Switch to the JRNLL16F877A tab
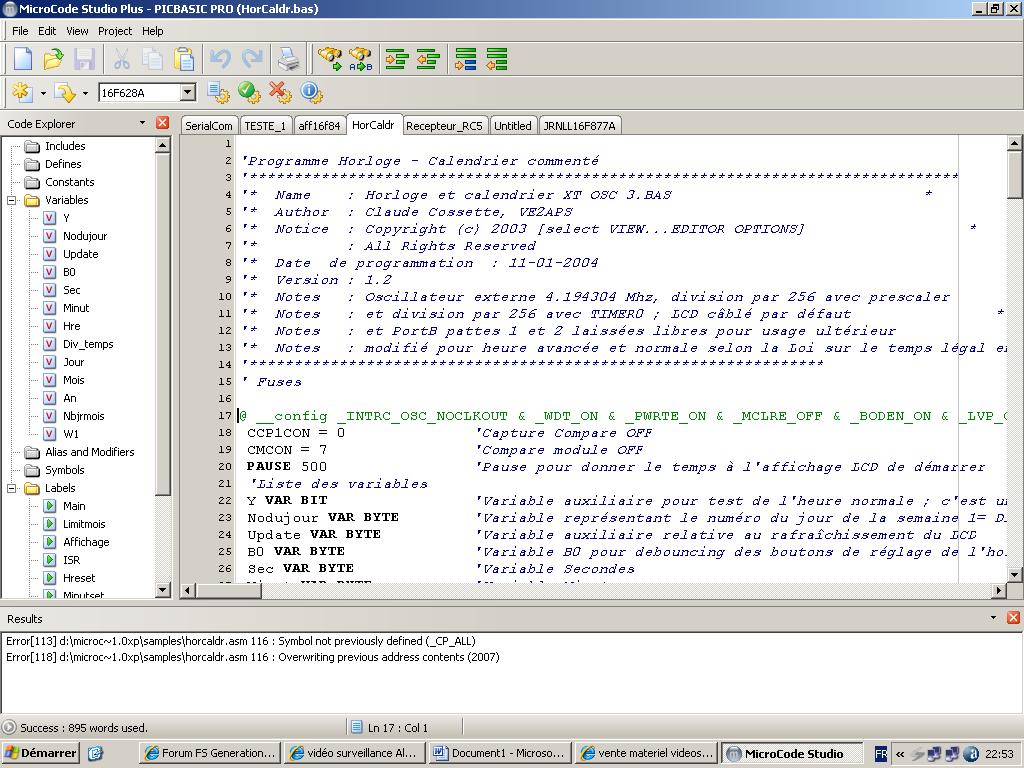Viewport: 1024px width, 768px height. 579,126
